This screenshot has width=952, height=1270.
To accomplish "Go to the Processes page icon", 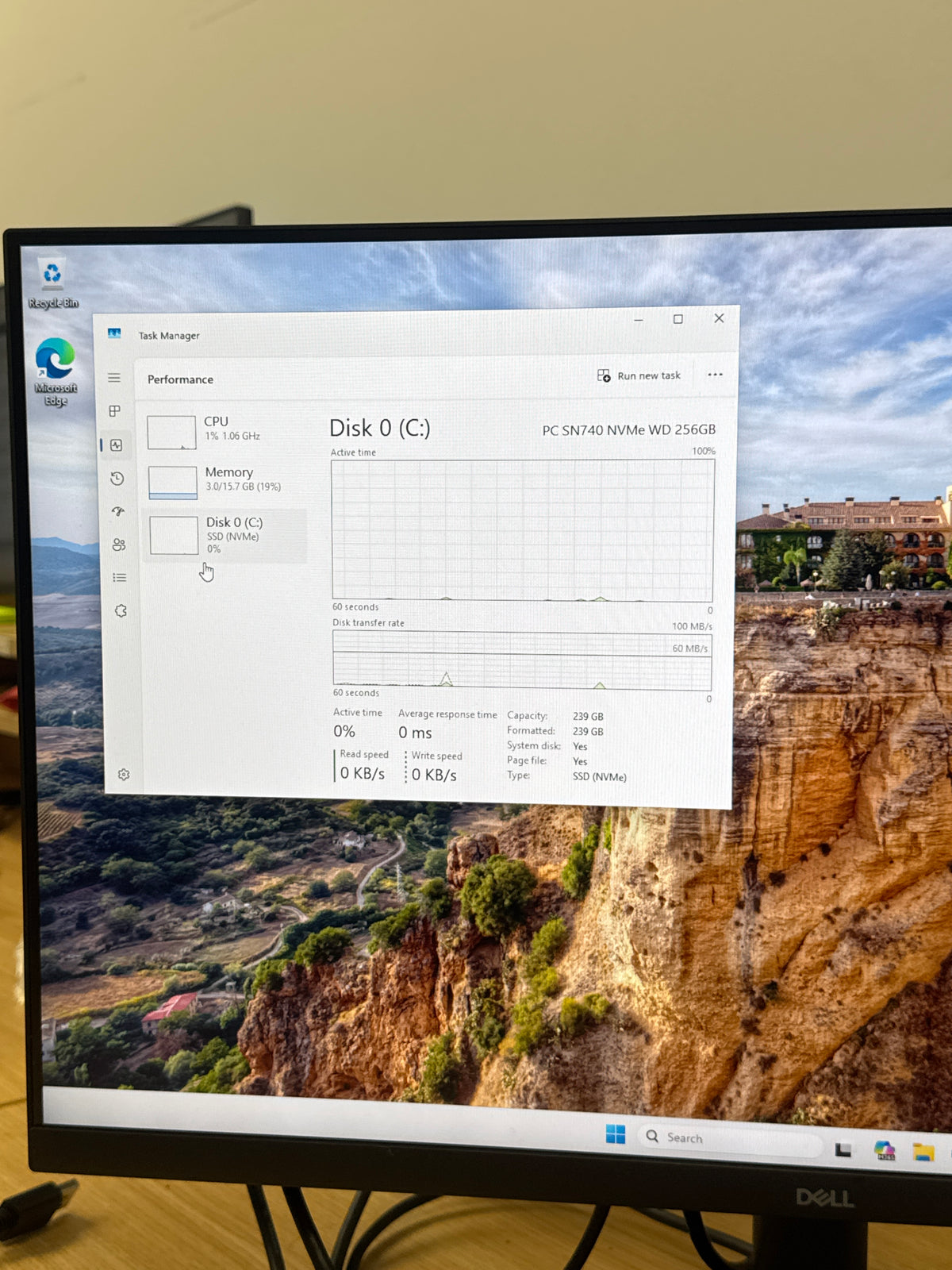I will pyautogui.click(x=115, y=411).
